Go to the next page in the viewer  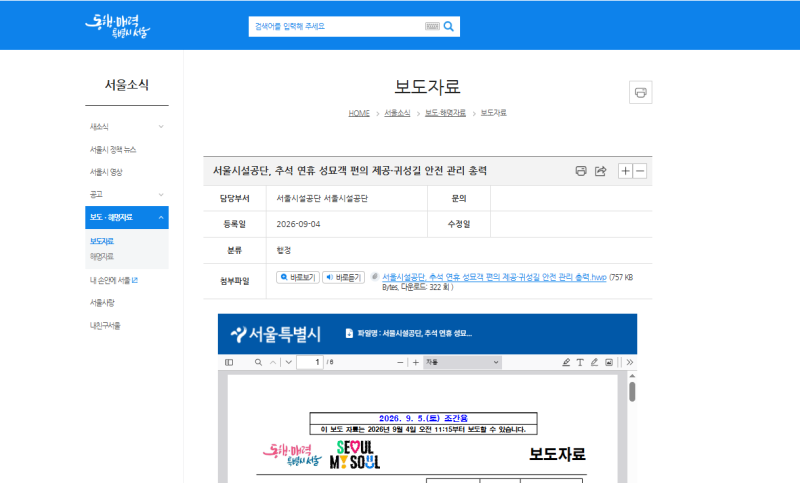click(289, 362)
